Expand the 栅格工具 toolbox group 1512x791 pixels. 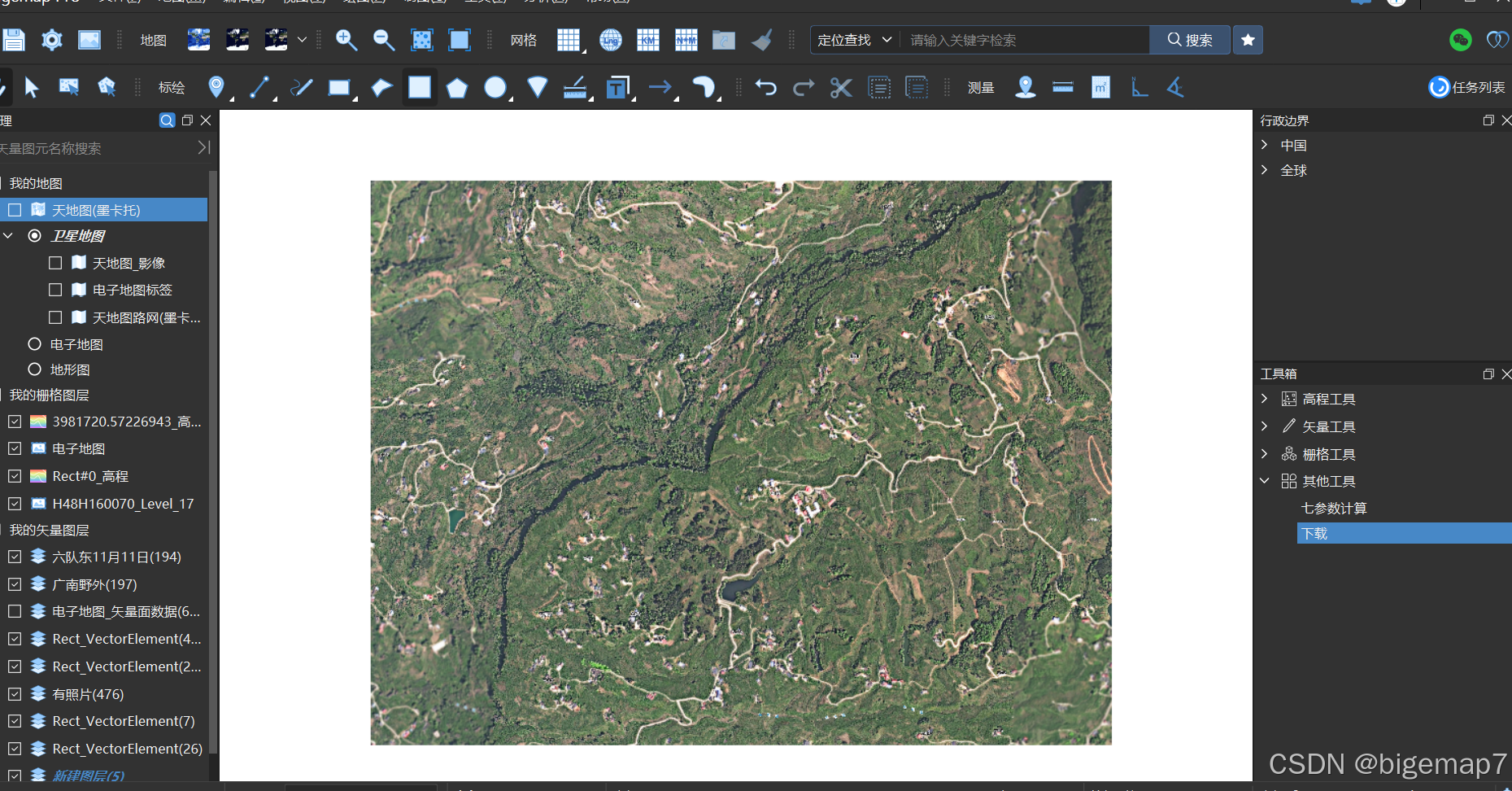tap(1265, 454)
